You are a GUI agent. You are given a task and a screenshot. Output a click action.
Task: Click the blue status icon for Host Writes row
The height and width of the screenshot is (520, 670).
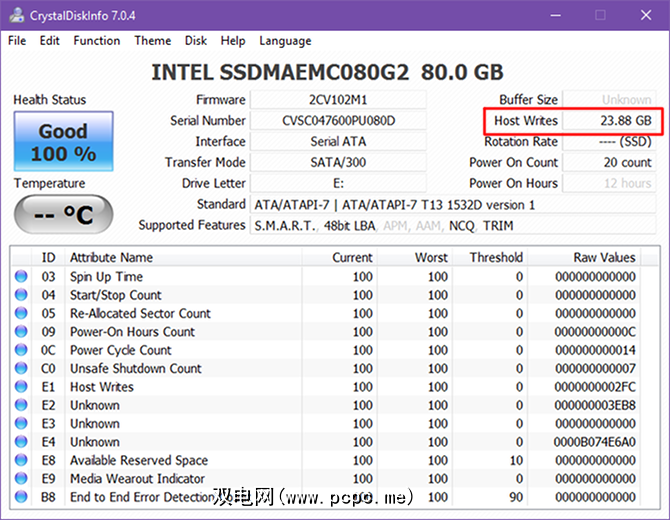click(22, 387)
